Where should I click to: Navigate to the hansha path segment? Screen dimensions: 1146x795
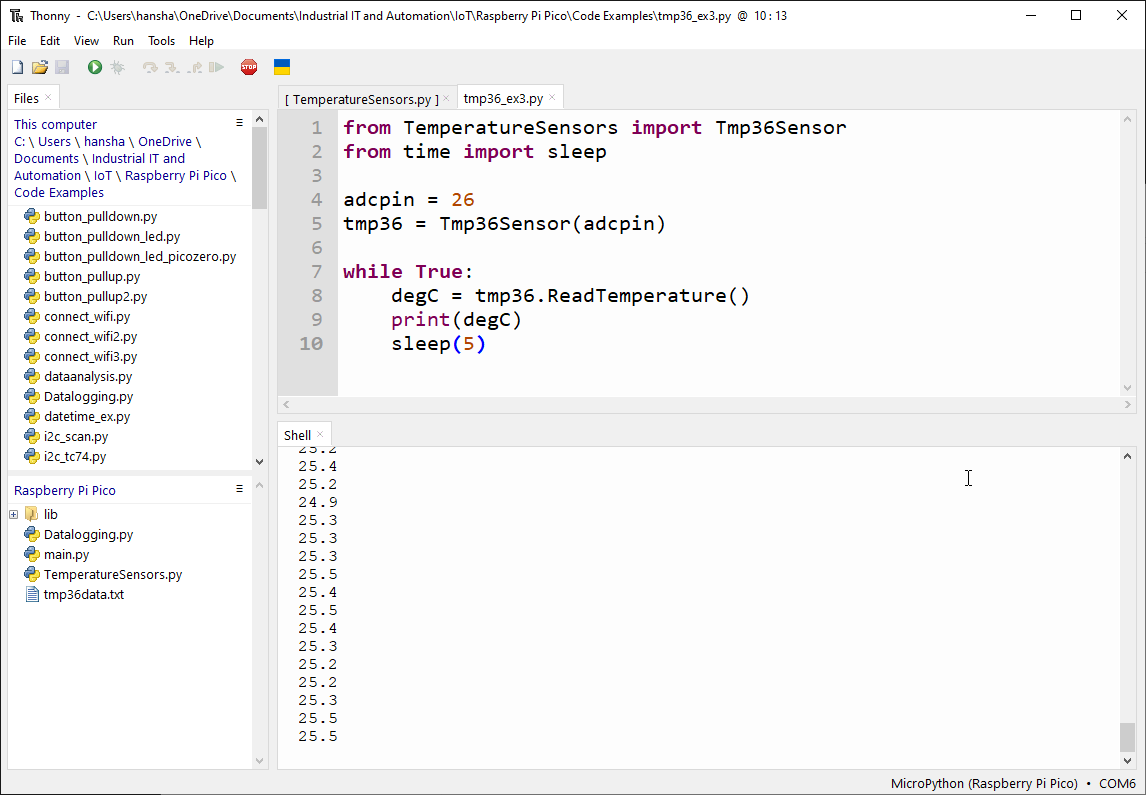coord(105,141)
